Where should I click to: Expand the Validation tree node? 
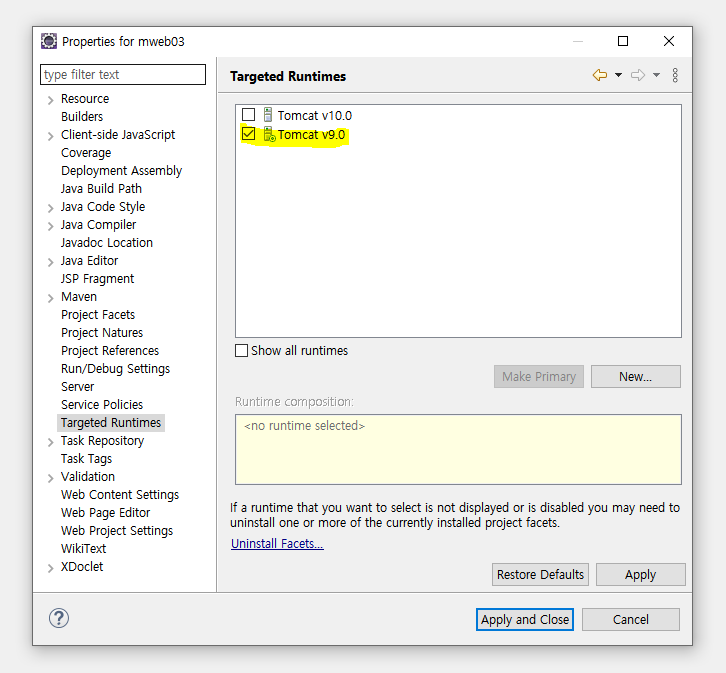50,479
